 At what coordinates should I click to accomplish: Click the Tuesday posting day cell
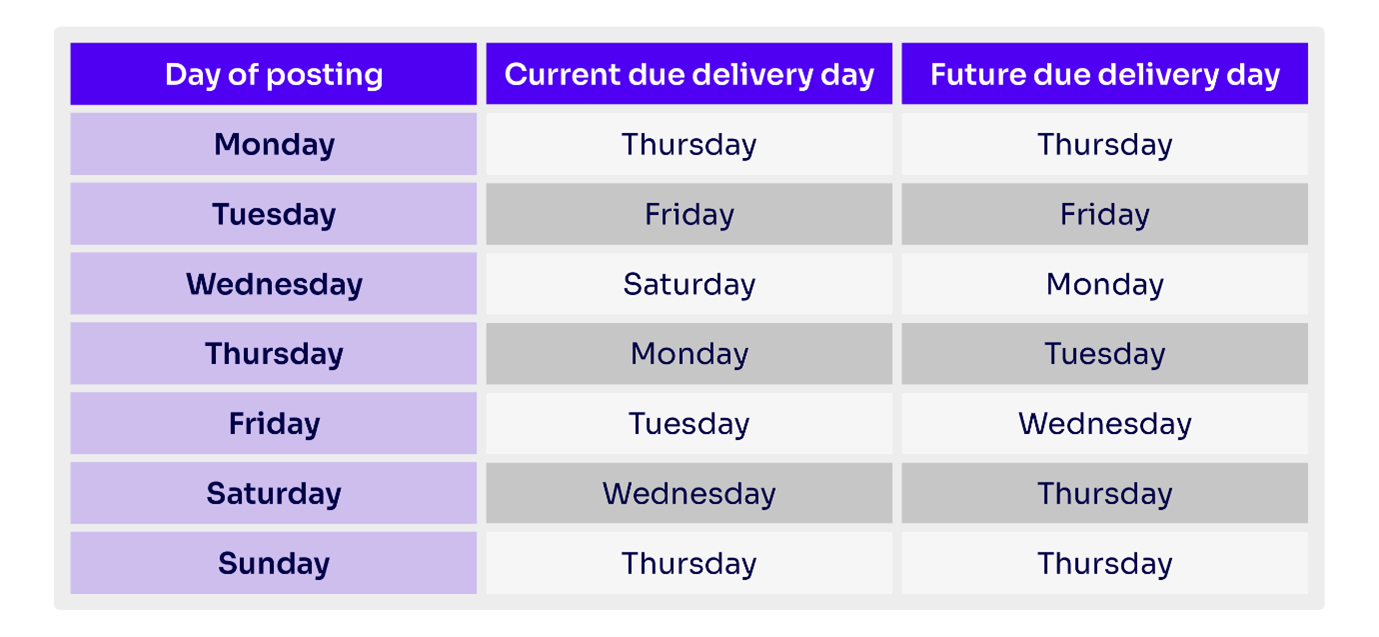pyautogui.click(x=273, y=214)
